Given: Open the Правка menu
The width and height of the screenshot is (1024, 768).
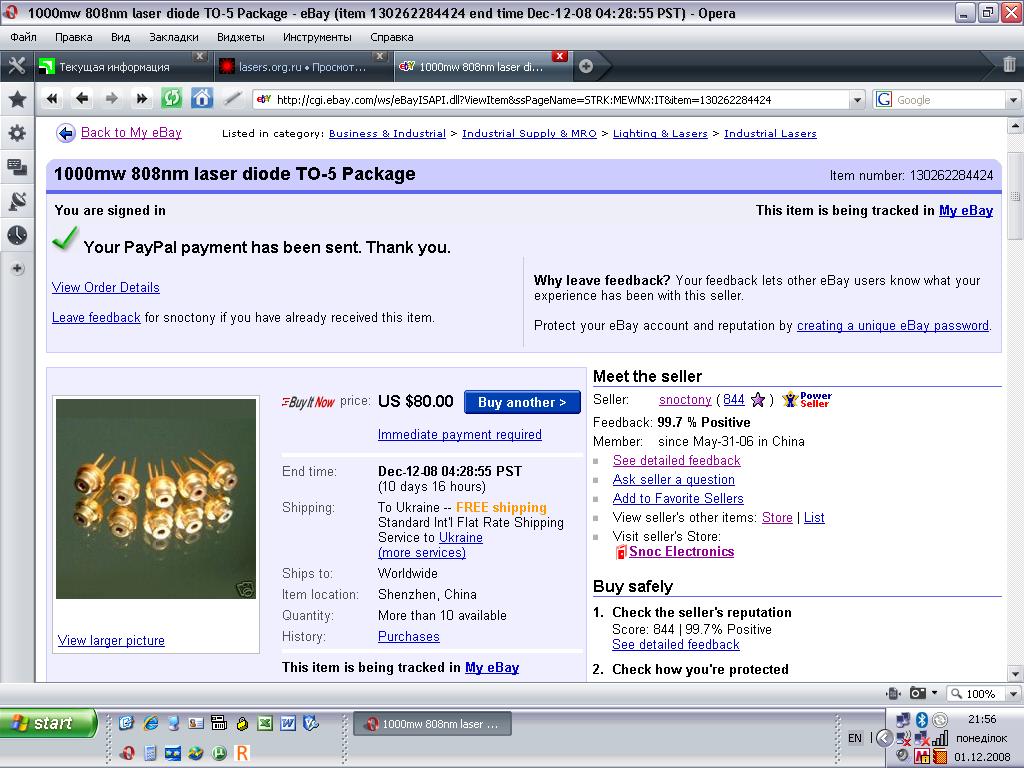Looking at the screenshot, I should click(74, 37).
